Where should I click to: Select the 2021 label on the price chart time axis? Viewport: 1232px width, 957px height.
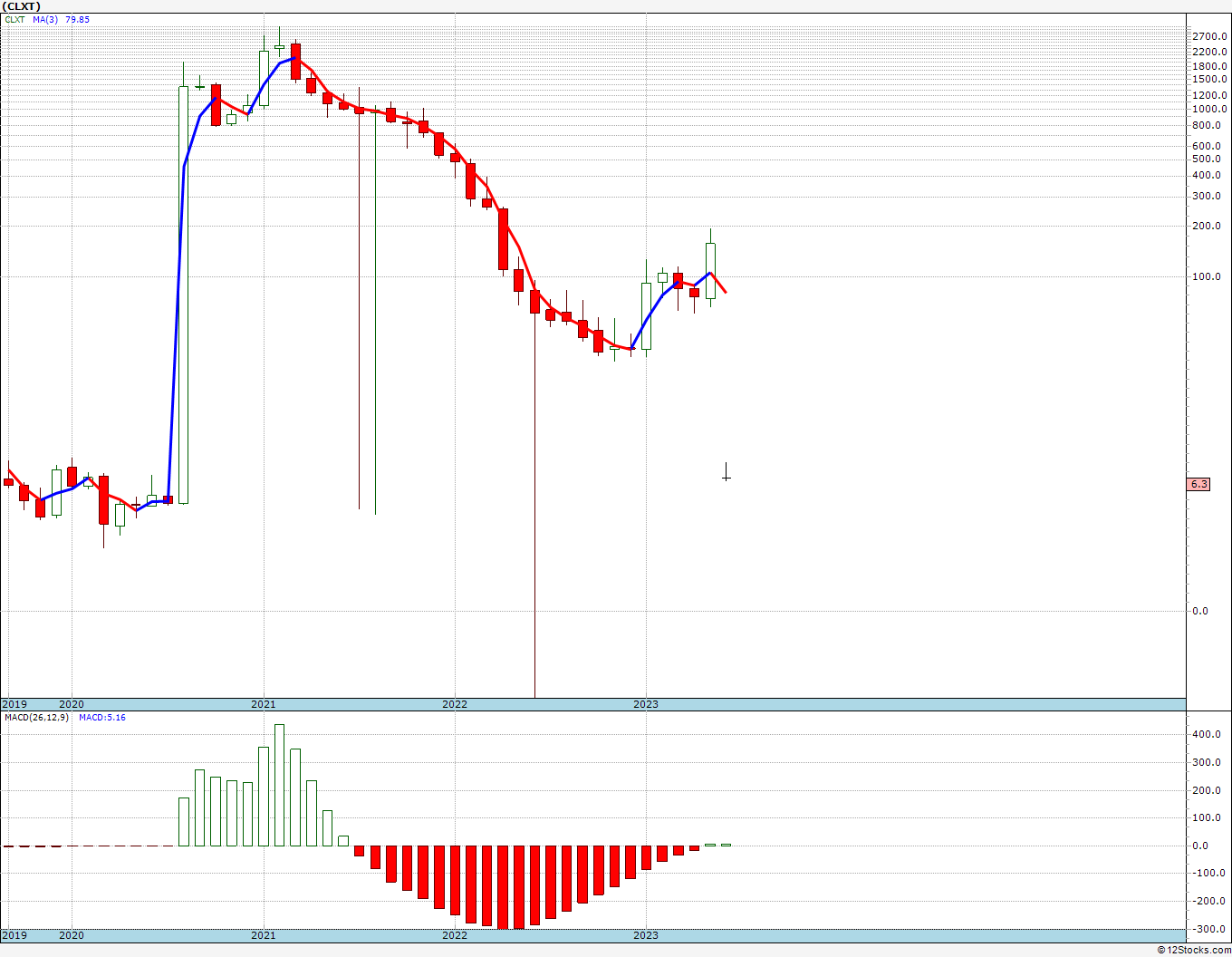pyautogui.click(x=264, y=704)
